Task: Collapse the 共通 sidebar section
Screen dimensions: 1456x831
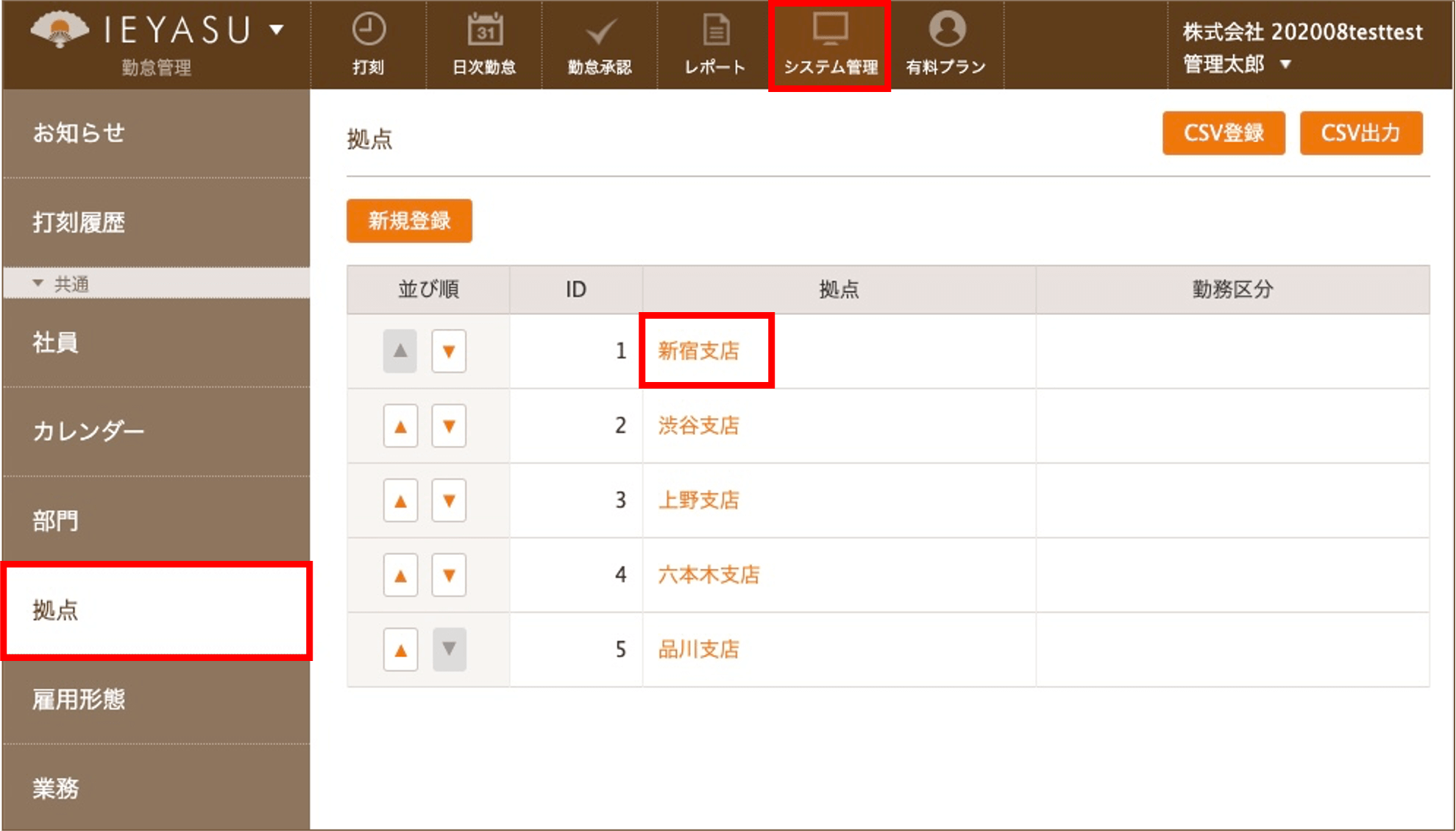Action: tap(156, 284)
